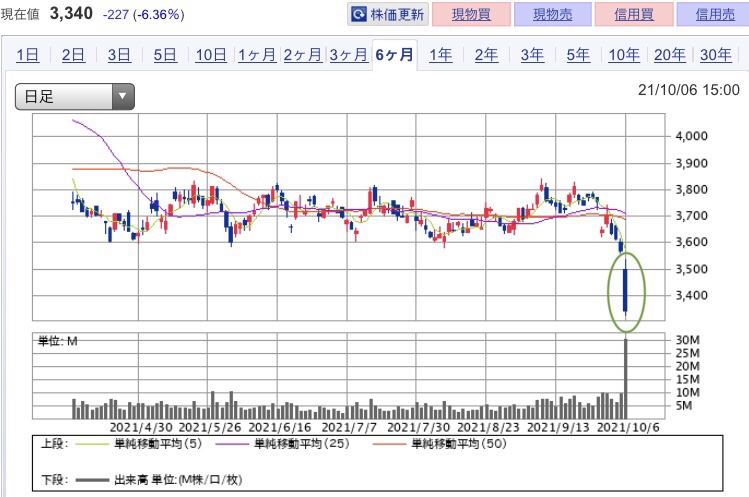The image size is (749, 497).
Task: Switch chart period to 2日
Action: pos(73,55)
